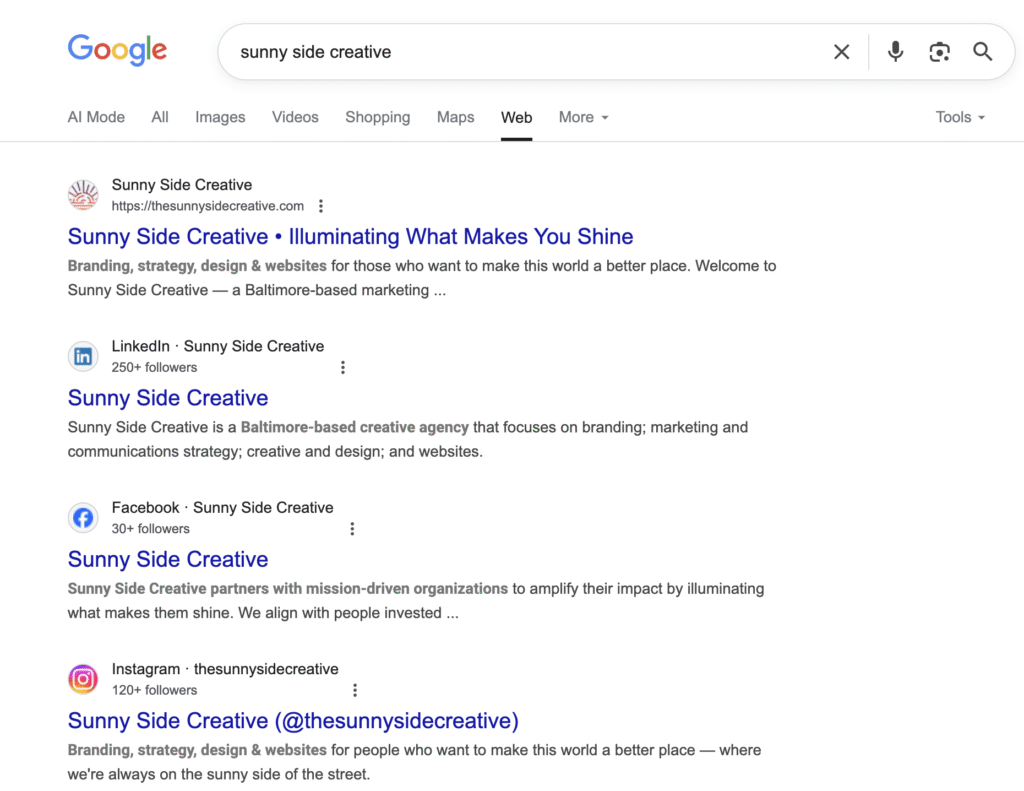Screen dimensions: 1024x791
Task: Click the LinkedIn favicon
Action: click(83, 356)
